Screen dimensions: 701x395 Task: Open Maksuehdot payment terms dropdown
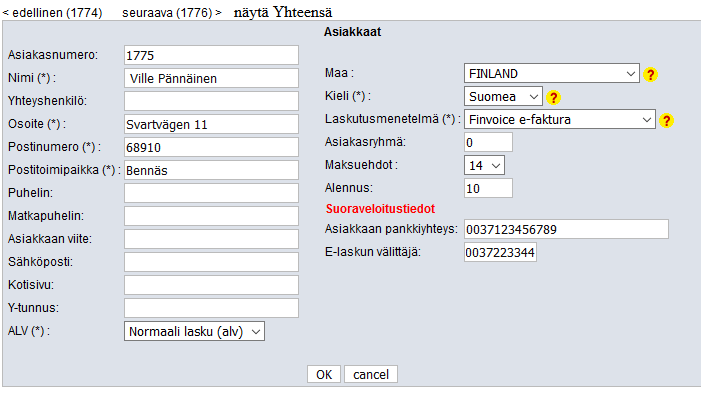[484, 165]
